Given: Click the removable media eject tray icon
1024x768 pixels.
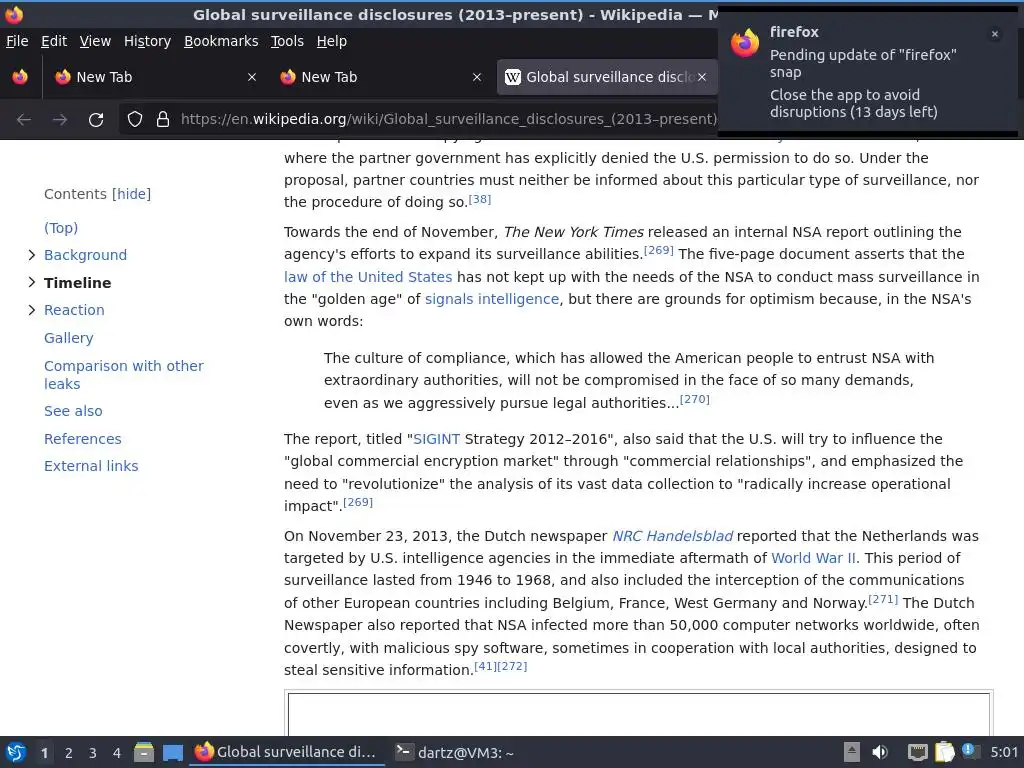Looking at the screenshot, I should [x=852, y=752].
